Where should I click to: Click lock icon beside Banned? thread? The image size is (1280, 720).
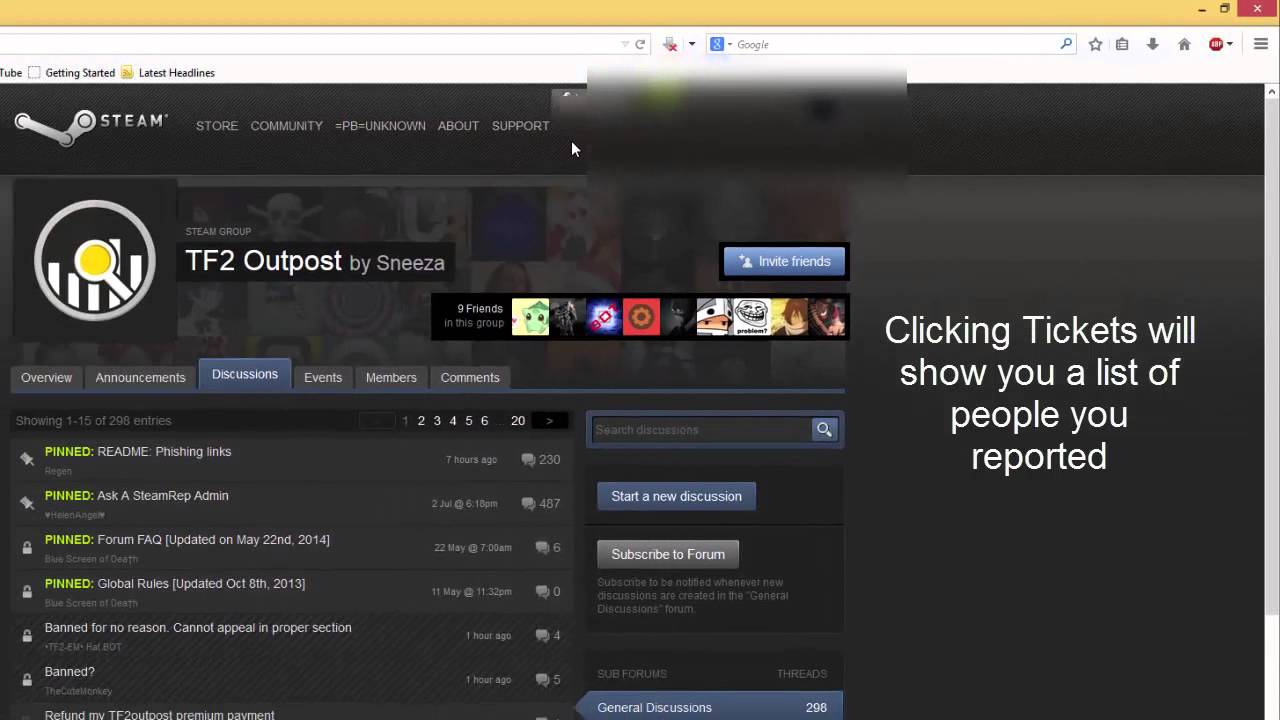(27, 679)
